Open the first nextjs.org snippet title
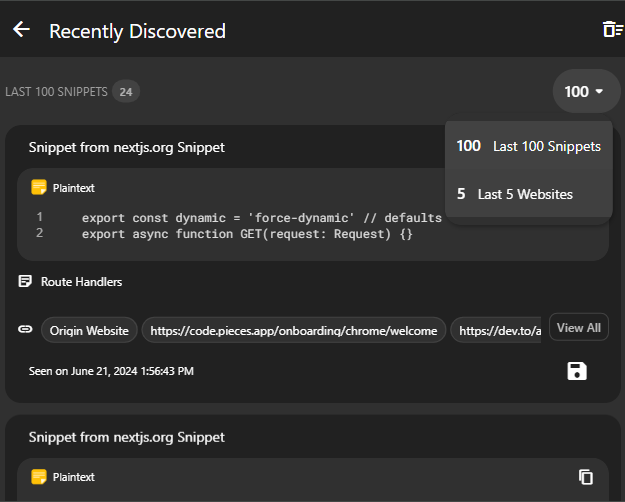Image resolution: width=625 pixels, height=502 pixels. click(x=126, y=147)
